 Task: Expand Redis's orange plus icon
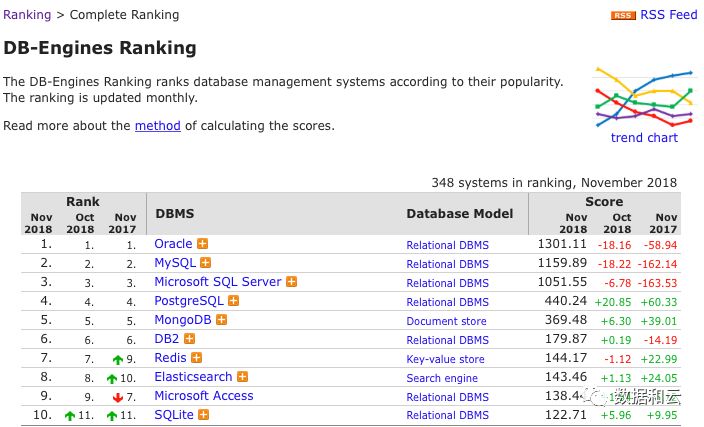coord(196,358)
